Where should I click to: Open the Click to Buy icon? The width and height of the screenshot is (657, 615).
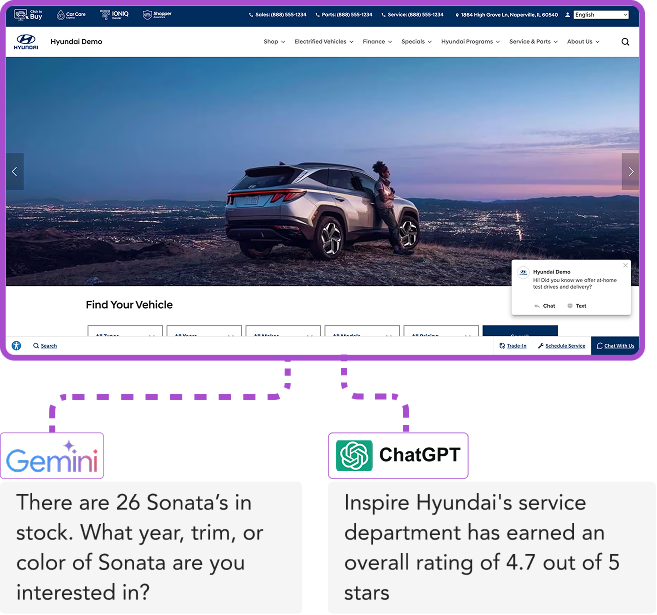[x=28, y=15]
